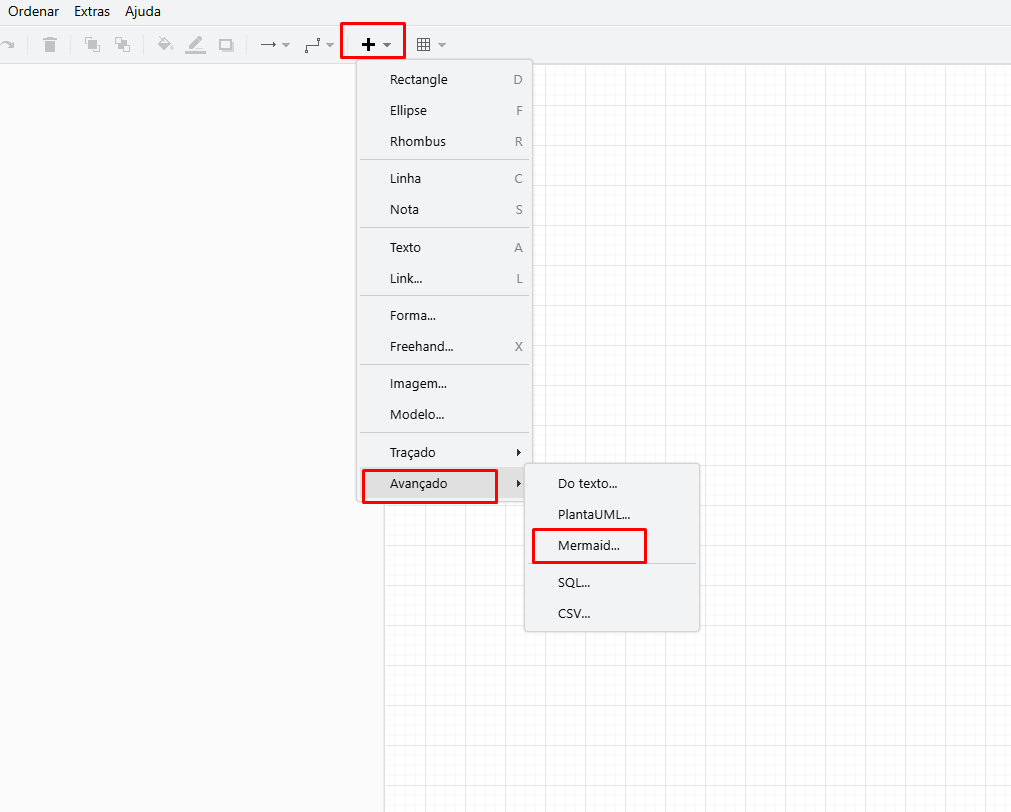Open the Ajuda menu
This screenshot has height=812, width=1011.
[143, 12]
